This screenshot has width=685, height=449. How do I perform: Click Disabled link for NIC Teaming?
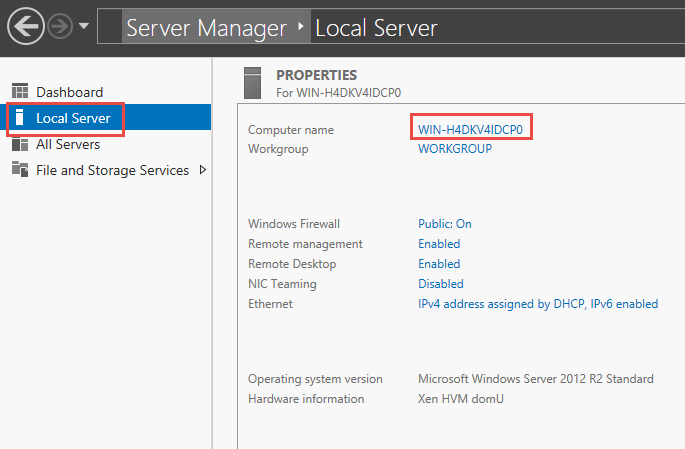(441, 284)
